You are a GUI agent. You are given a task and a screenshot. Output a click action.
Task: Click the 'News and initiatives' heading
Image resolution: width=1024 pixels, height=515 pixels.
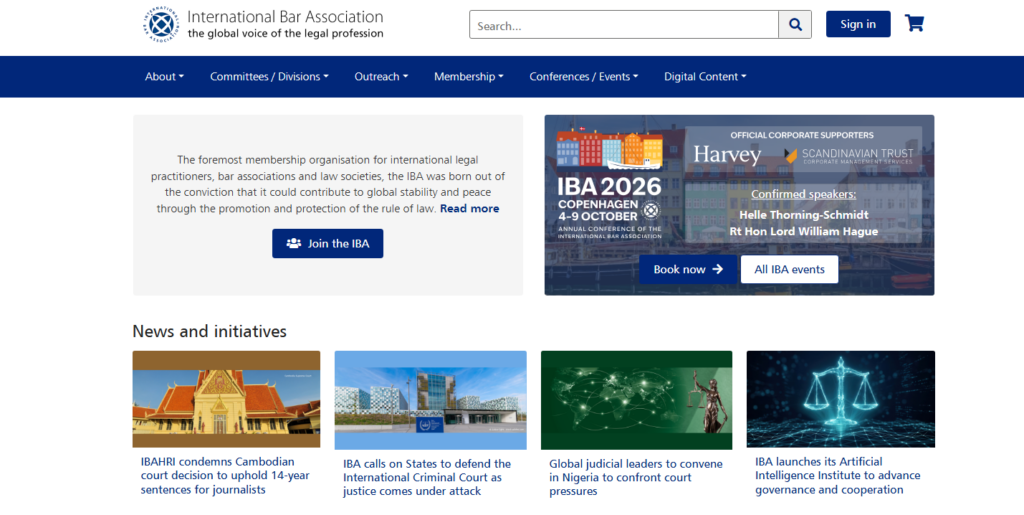pyautogui.click(x=210, y=332)
